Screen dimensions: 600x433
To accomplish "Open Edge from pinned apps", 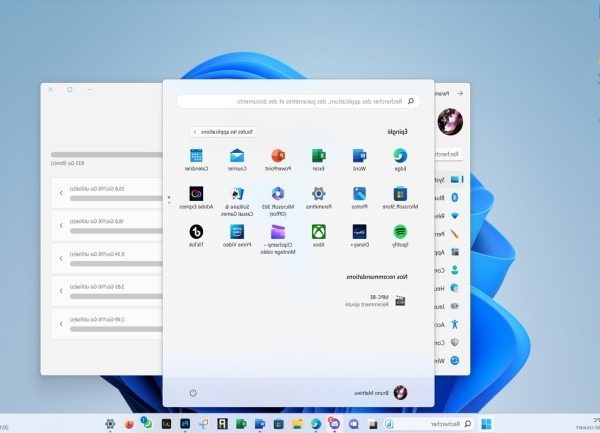I will pos(400,160).
